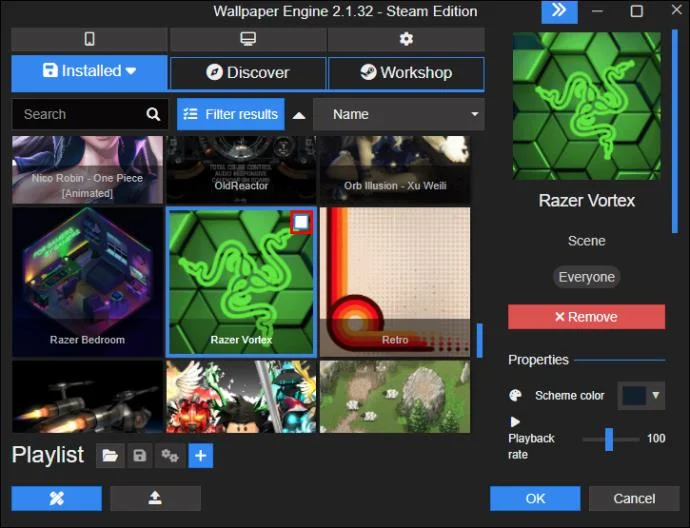Image resolution: width=690 pixels, height=528 pixels.
Task: Select the rocket aircraft wallpaper thumbnail
Action: [87, 396]
